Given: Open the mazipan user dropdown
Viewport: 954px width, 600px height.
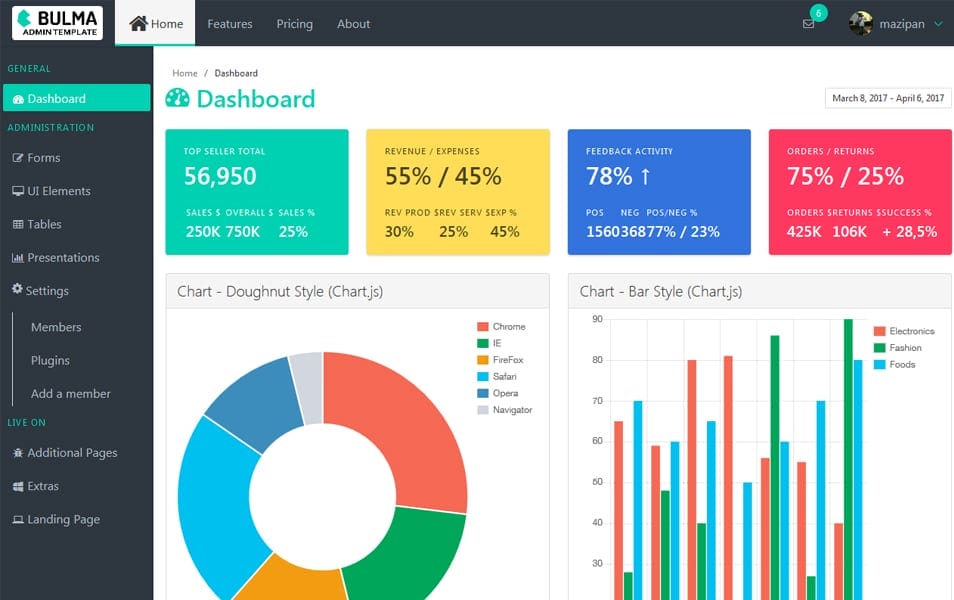Looking at the screenshot, I should (x=898, y=23).
